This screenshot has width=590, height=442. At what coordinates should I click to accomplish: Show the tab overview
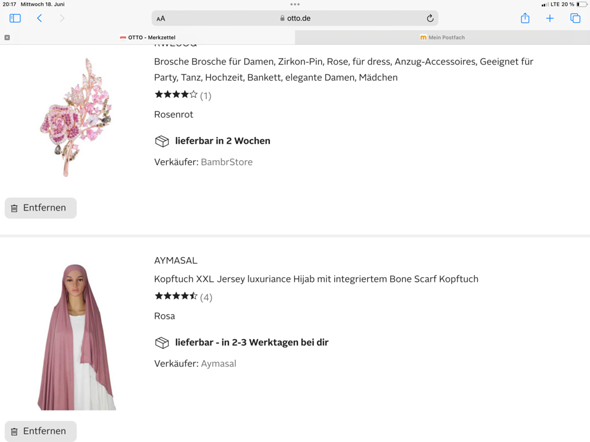(x=575, y=18)
